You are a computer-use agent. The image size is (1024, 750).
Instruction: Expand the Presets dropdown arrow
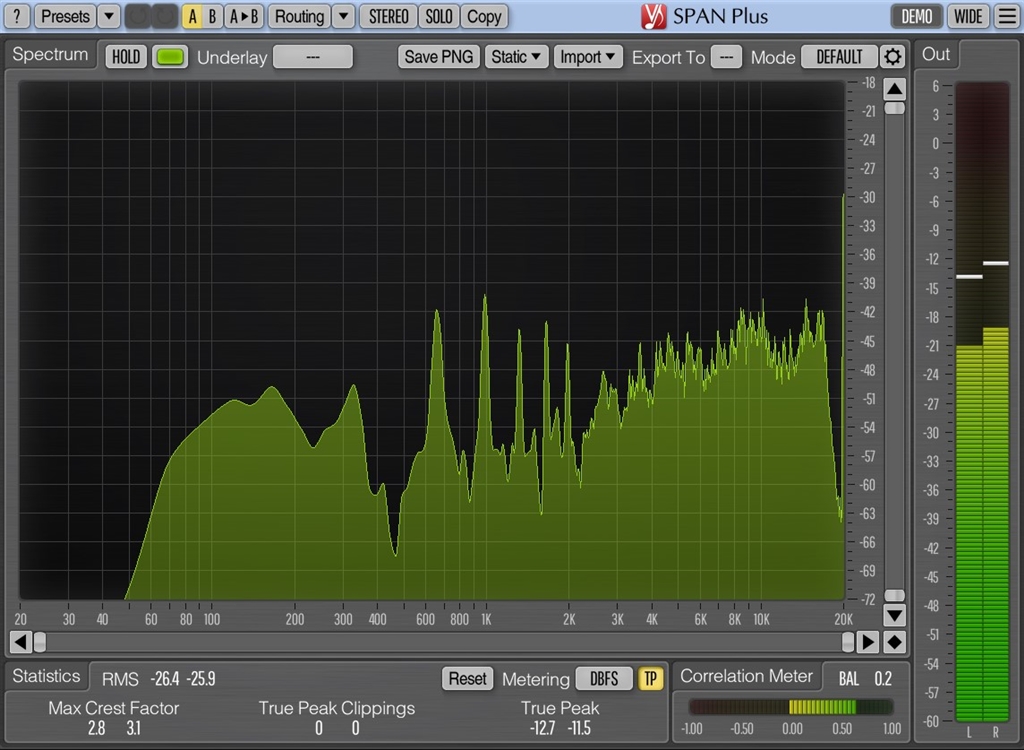click(109, 16)
